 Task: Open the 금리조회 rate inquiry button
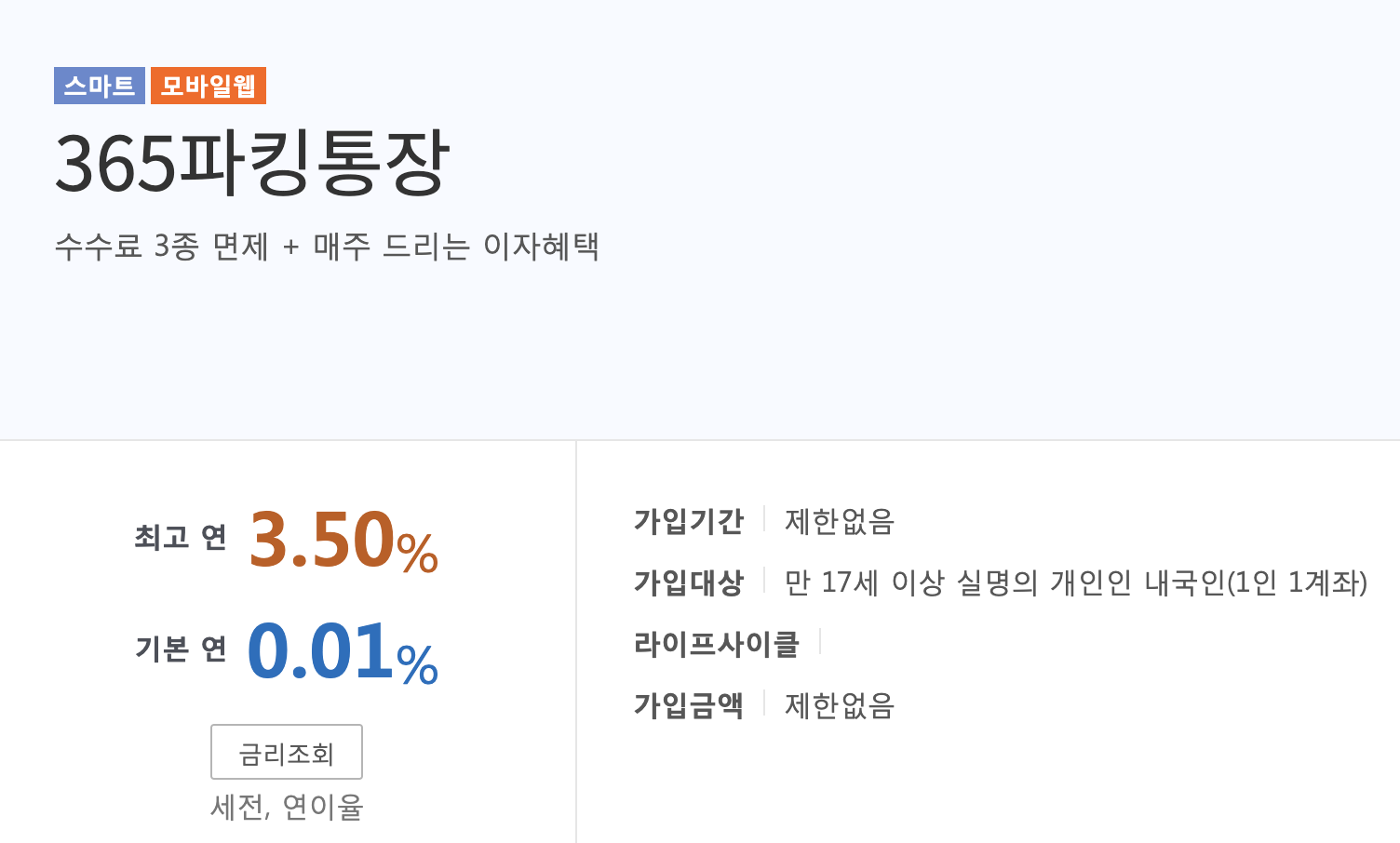[287, 751]
